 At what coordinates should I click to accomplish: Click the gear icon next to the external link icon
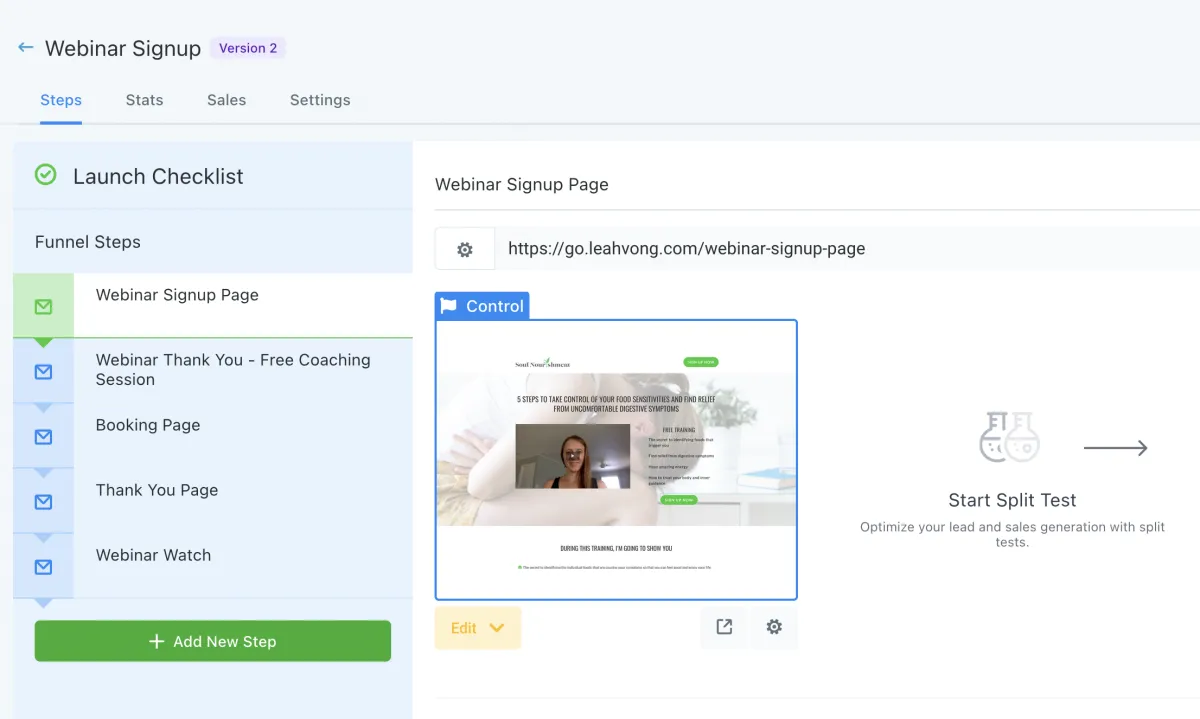coord(774,627)
